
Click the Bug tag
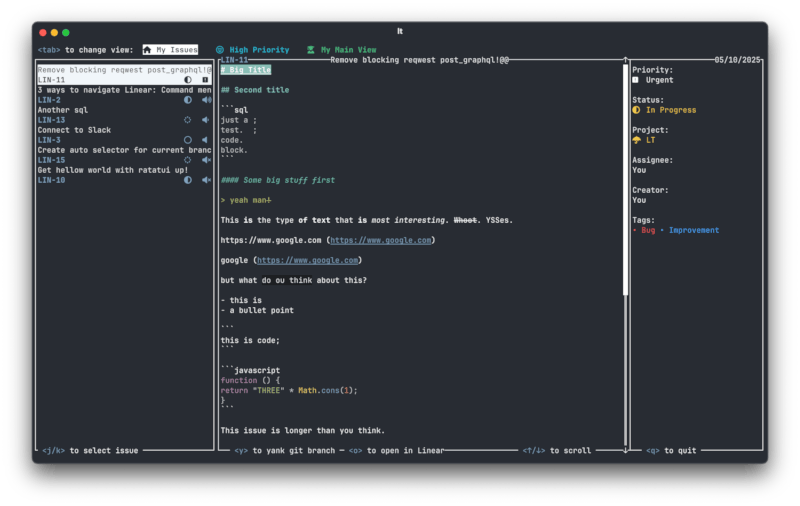point(648,230)
